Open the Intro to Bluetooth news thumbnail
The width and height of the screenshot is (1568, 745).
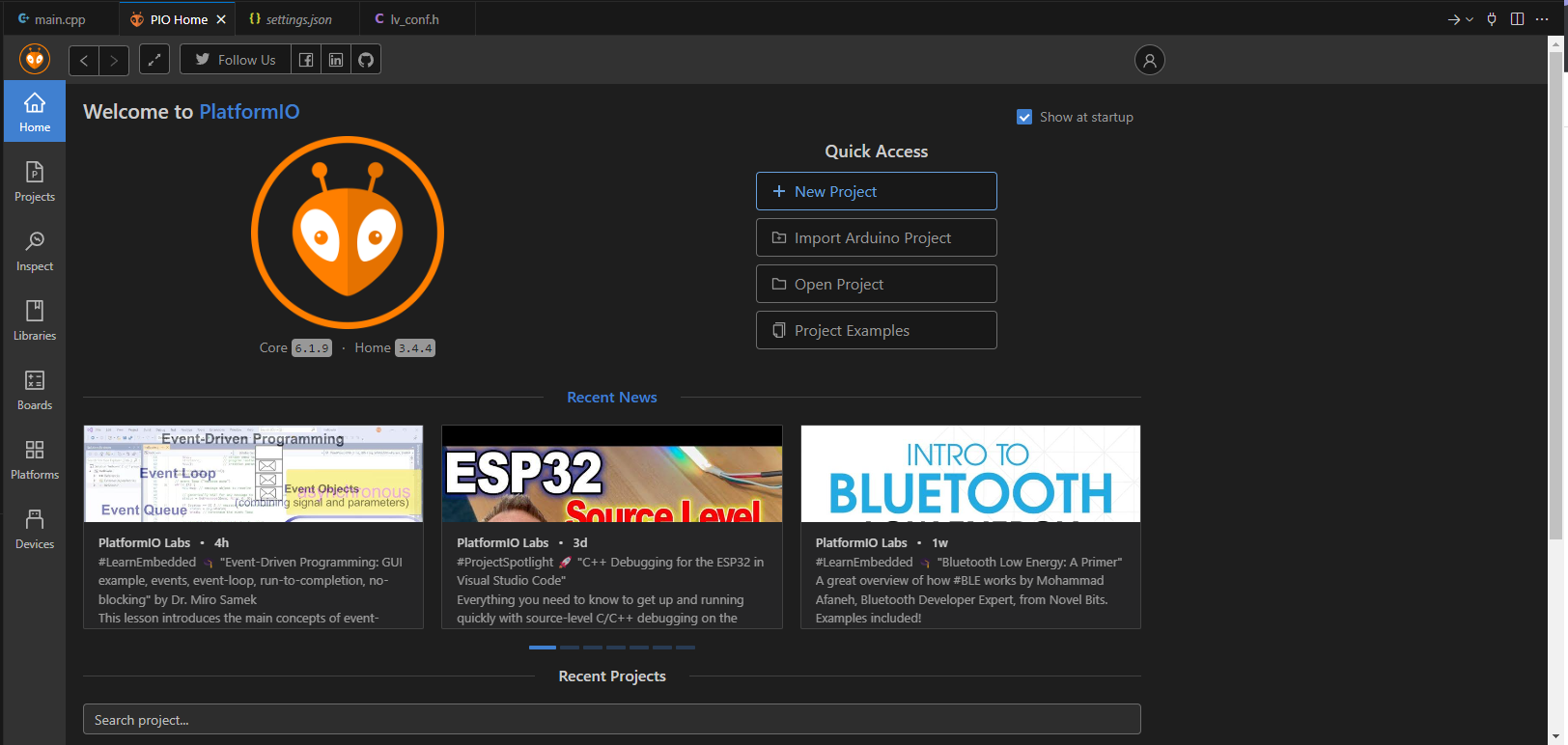(970, 474)
